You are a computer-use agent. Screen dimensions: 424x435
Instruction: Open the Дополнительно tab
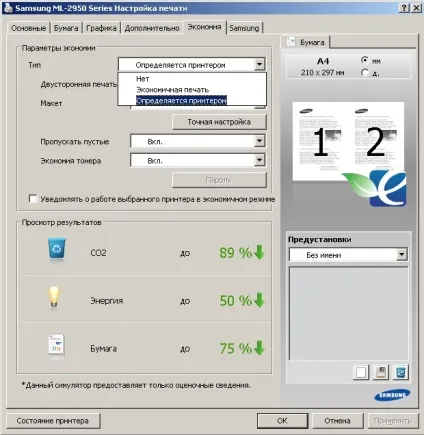pyautogui.click(x=152, y=28)
